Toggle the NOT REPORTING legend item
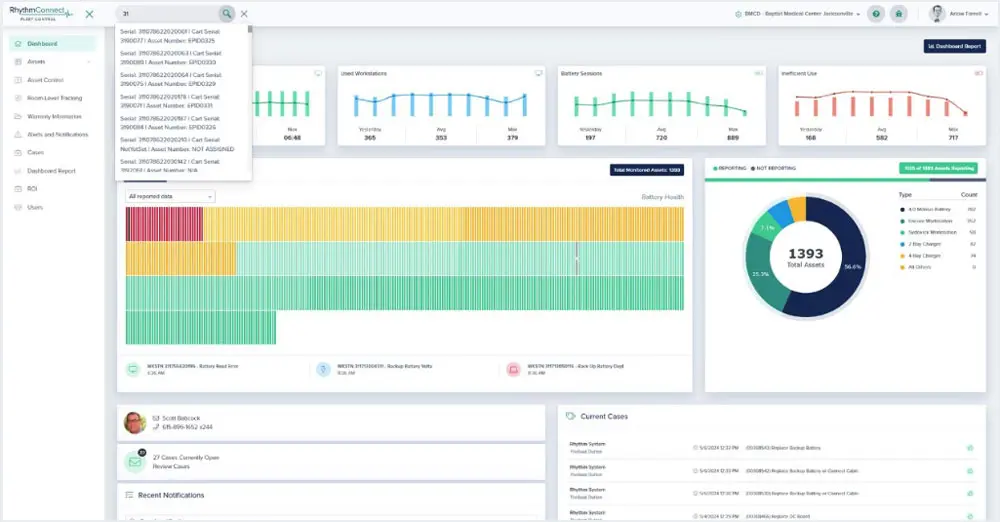 click(774, 168)
